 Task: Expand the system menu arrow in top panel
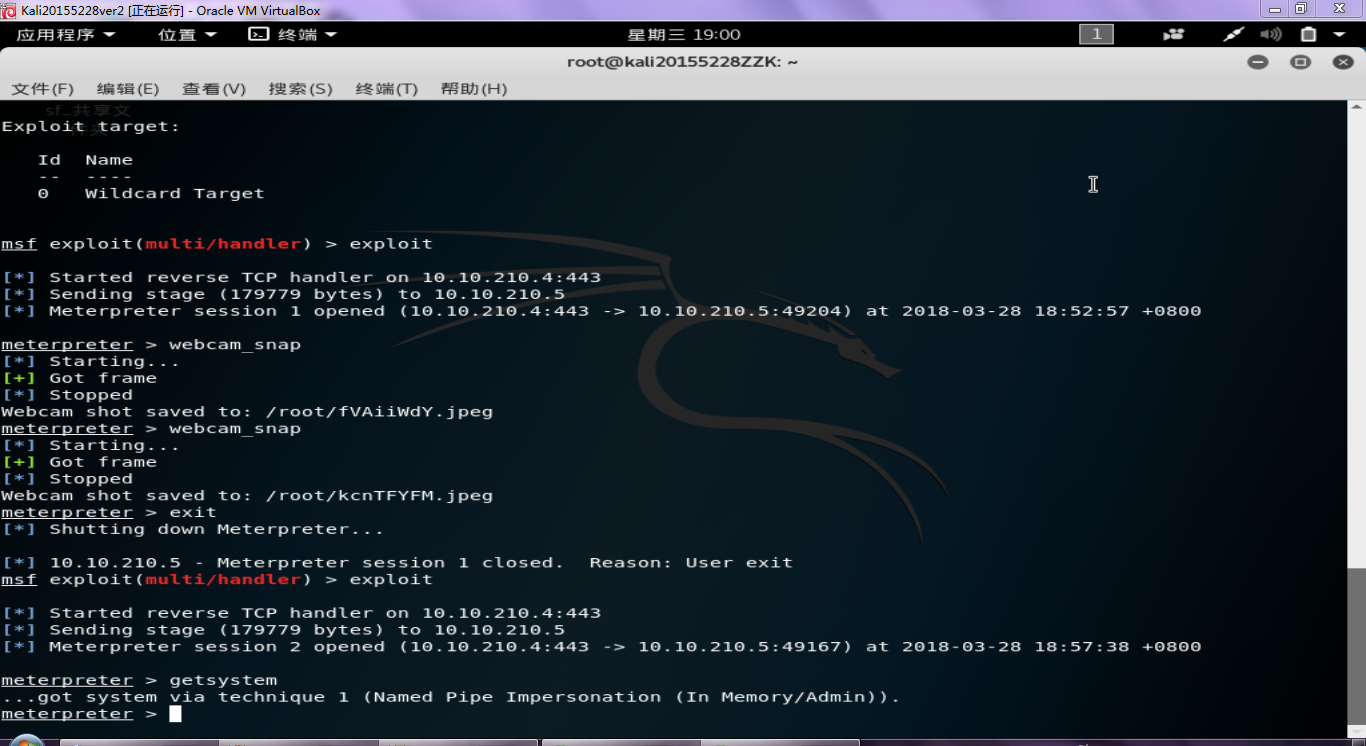(1339, 34)
